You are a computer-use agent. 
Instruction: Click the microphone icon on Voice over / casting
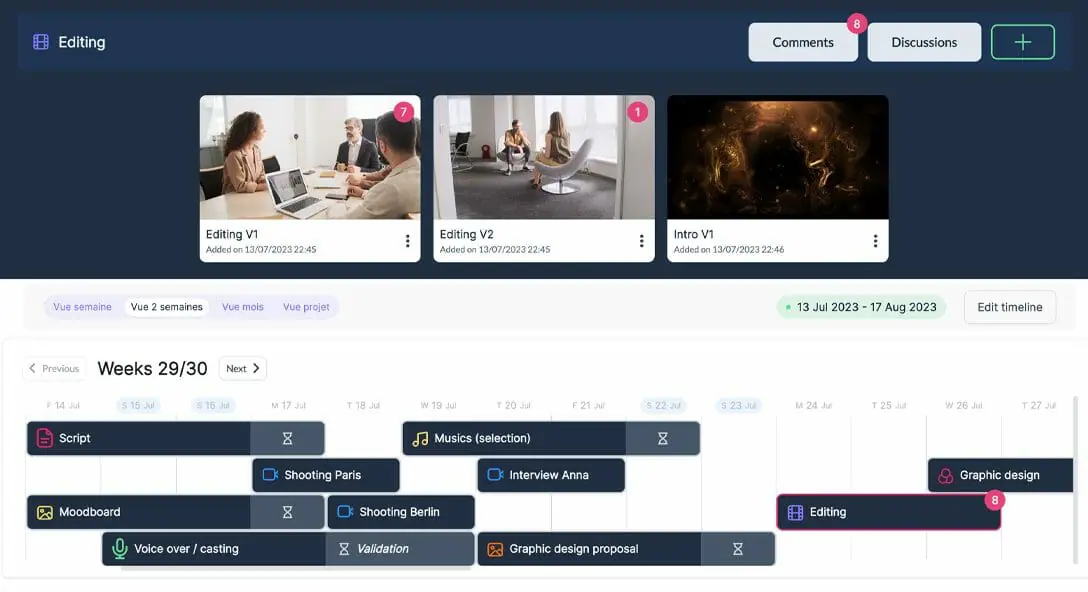(120, 548)
